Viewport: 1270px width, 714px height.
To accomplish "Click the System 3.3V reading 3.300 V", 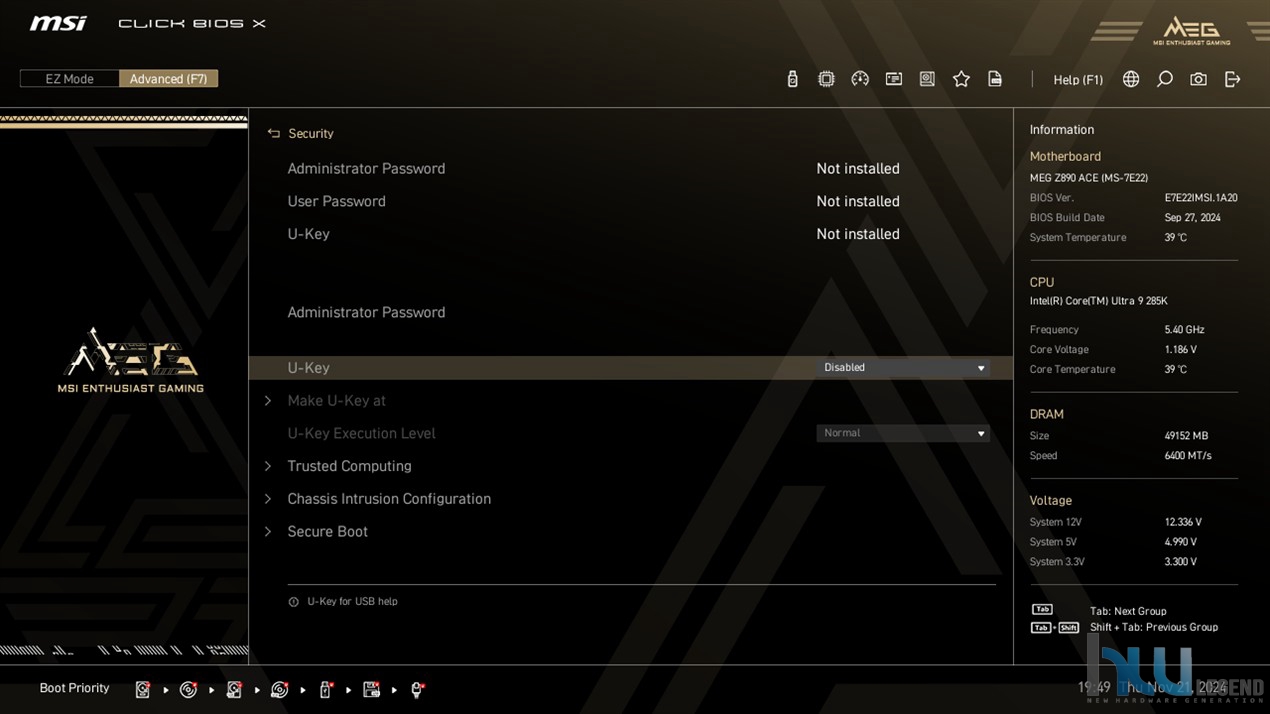I will pos(1181,562).
